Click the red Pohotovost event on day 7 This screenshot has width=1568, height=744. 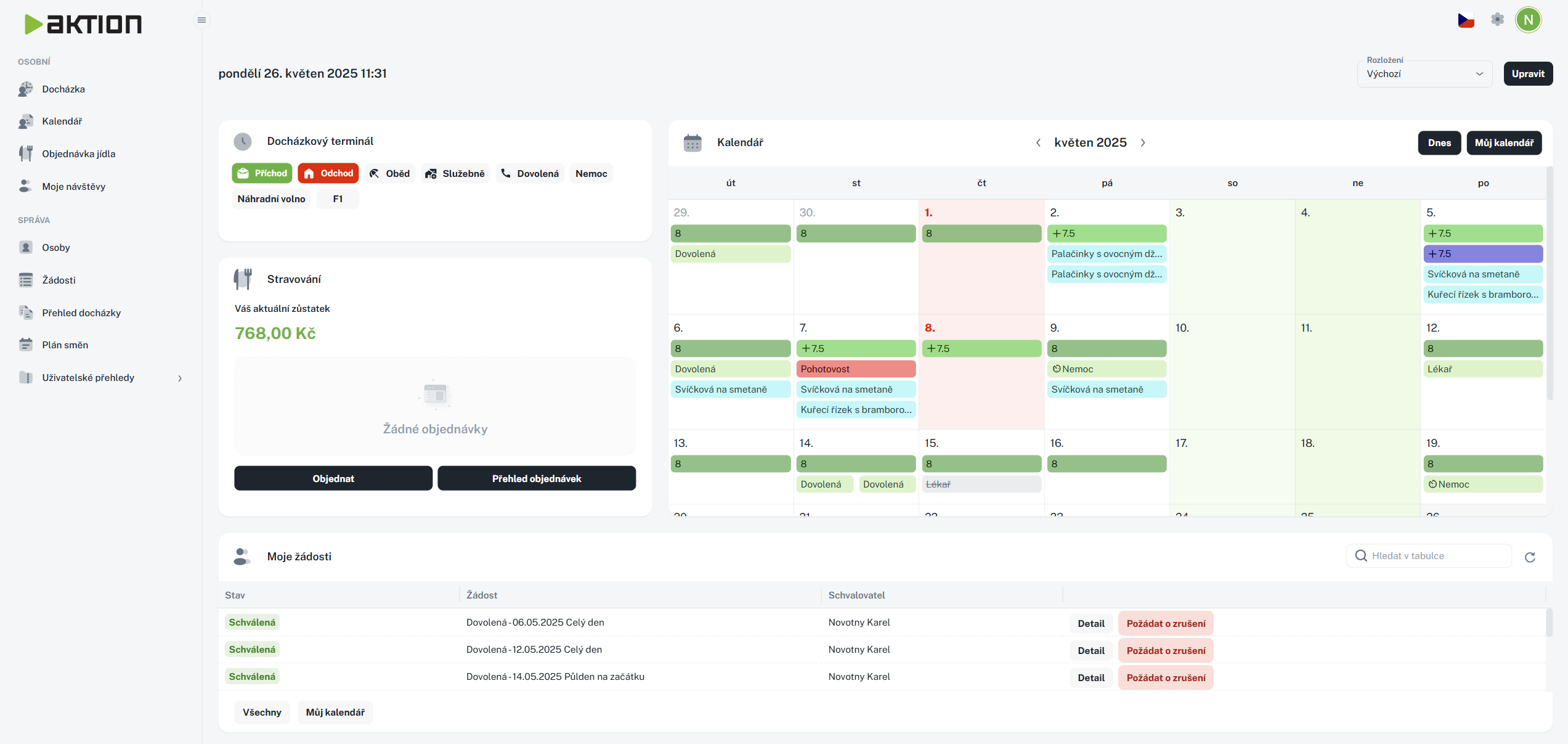(856, 369)
